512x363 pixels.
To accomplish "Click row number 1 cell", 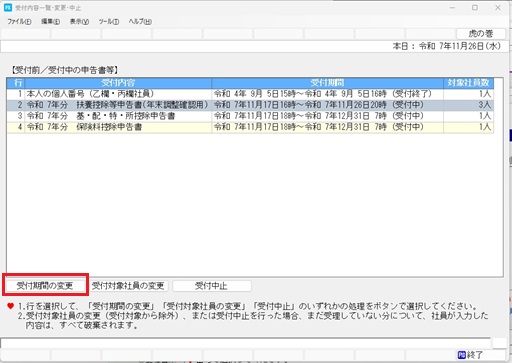I will coord(16,94).
